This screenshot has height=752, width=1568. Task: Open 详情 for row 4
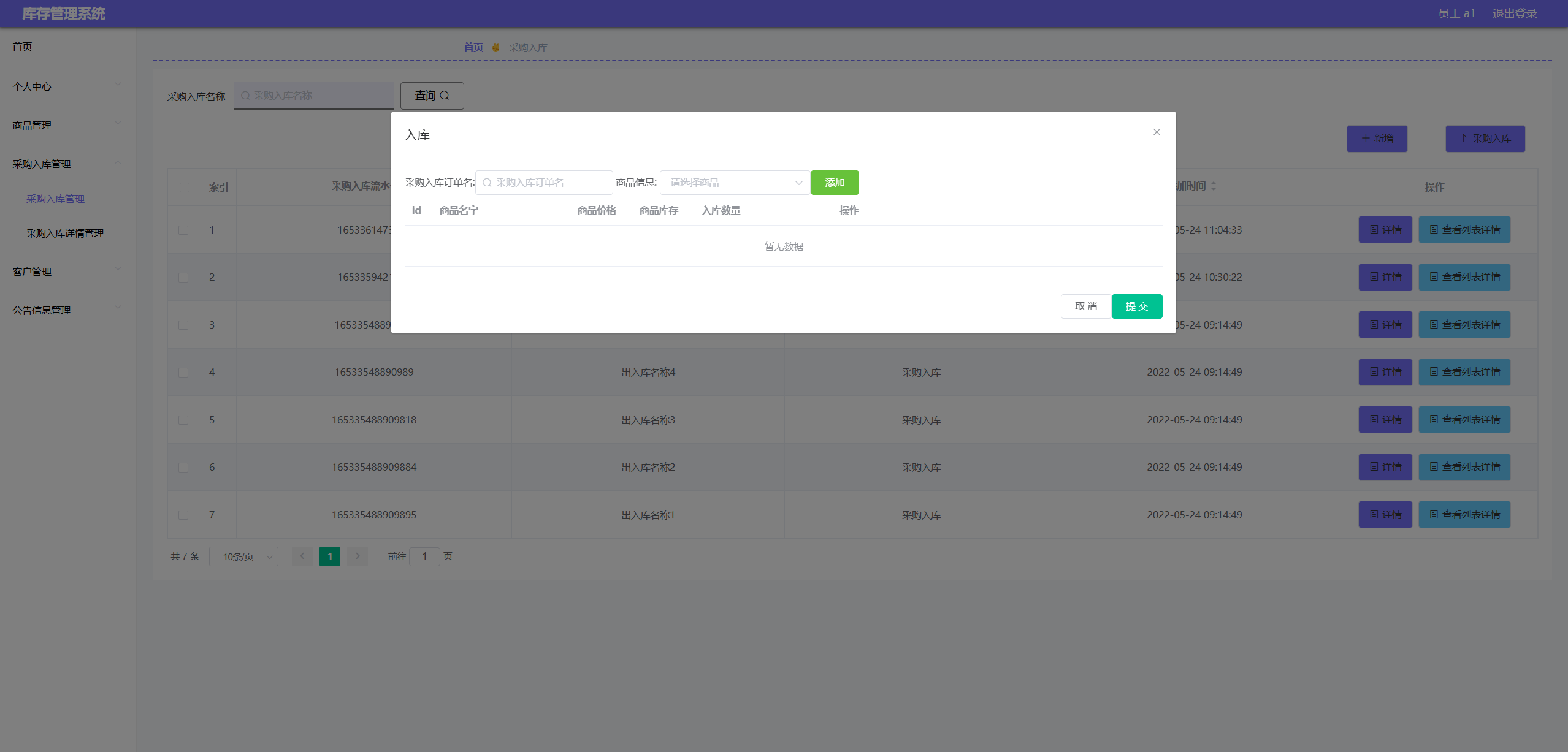click(x=1385, y=372)
